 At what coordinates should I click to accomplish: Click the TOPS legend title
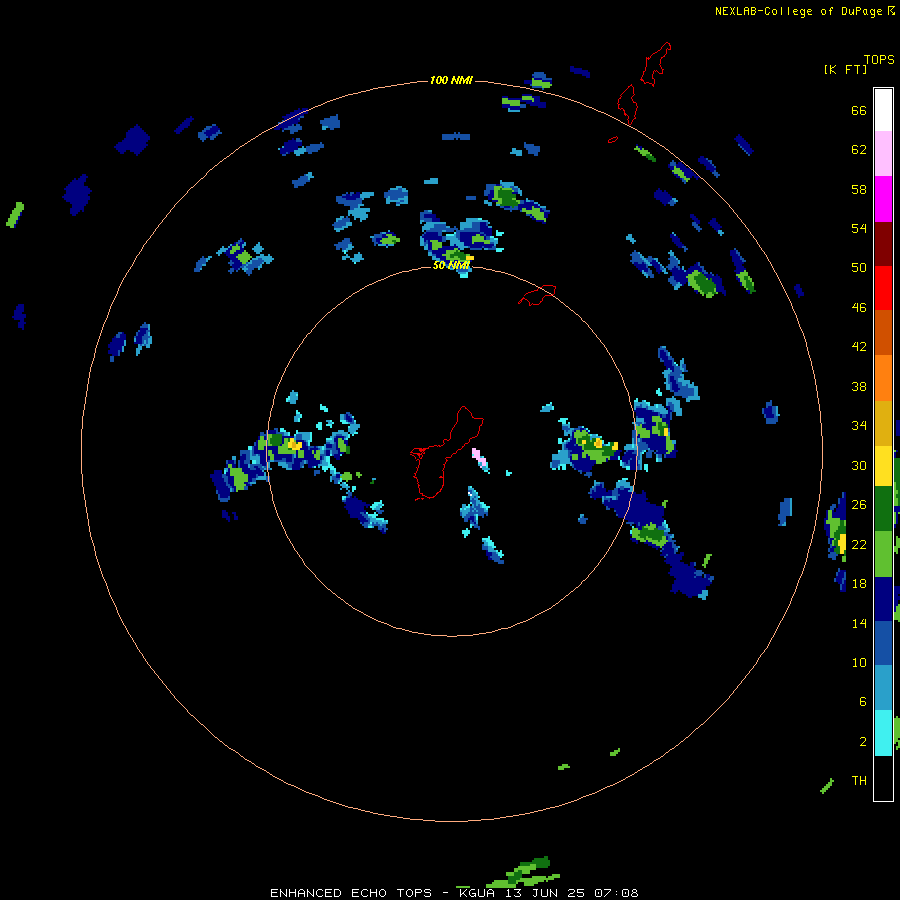[879, 60]
